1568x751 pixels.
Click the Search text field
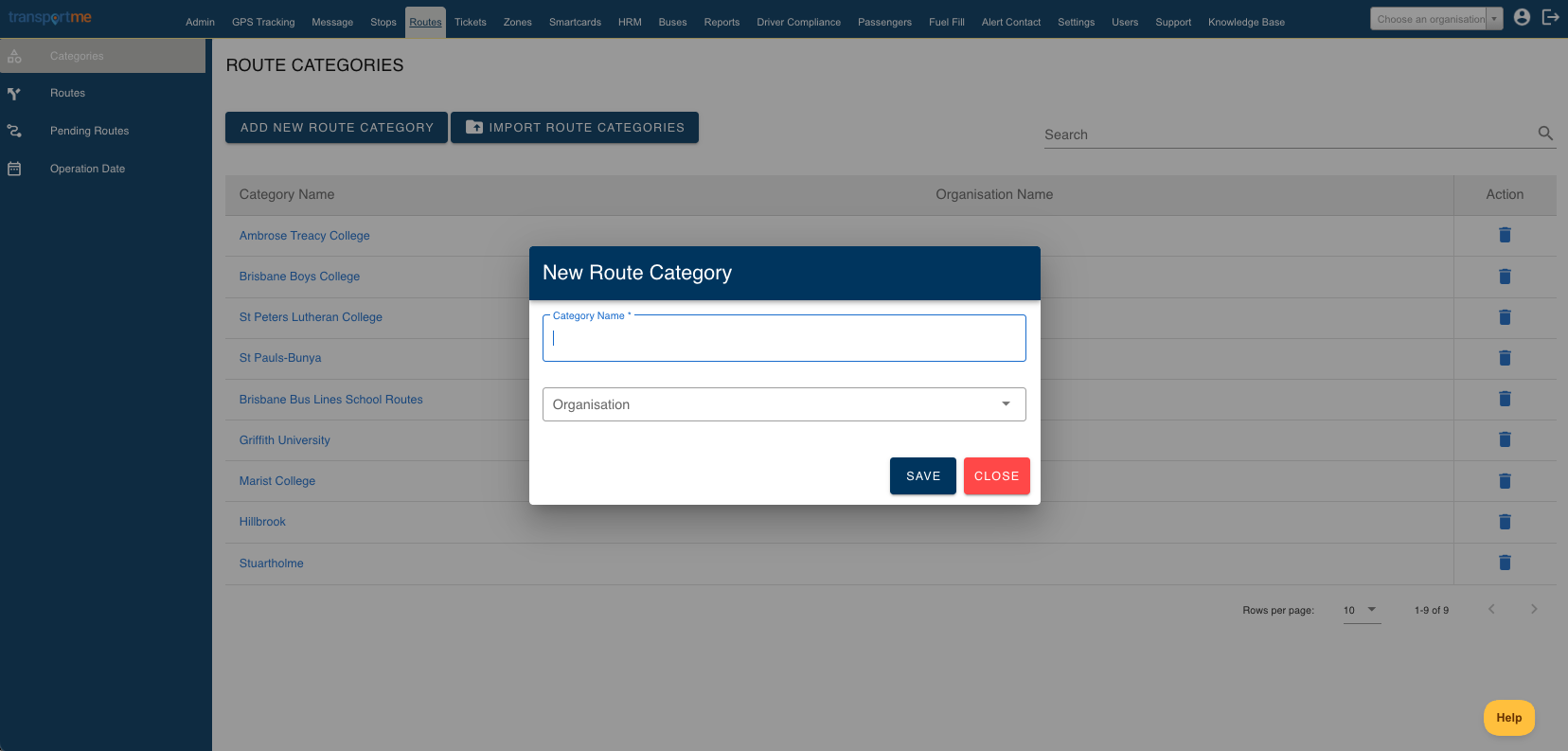point(1288,134)
